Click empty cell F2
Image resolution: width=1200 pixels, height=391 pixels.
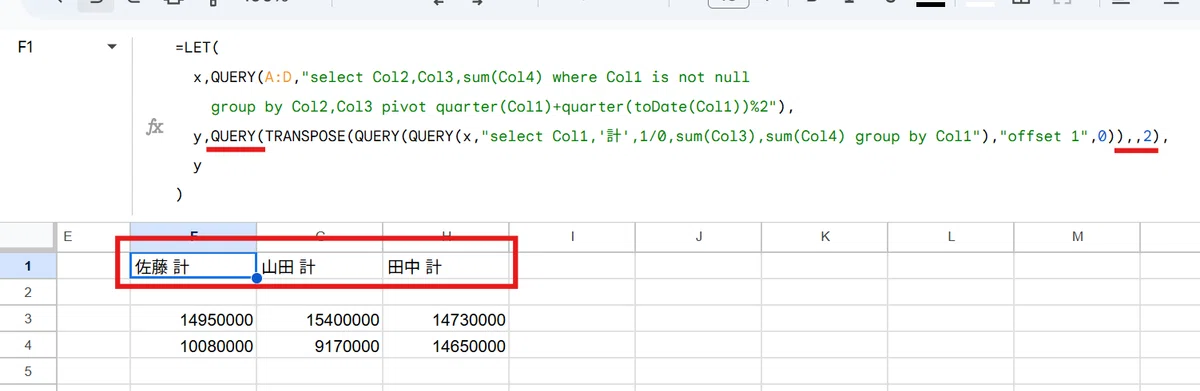point(193,292)
